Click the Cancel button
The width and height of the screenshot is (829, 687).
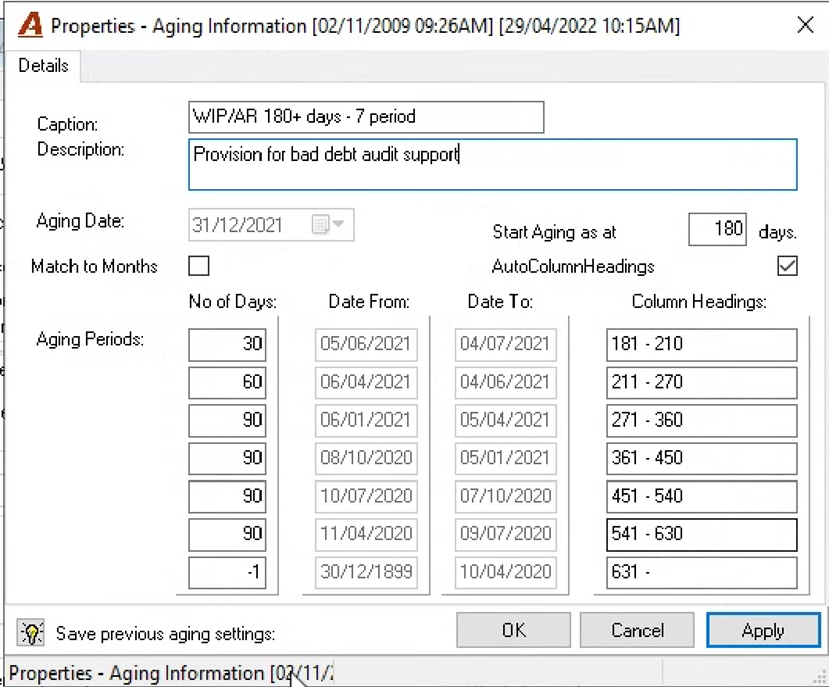[637, 630]
